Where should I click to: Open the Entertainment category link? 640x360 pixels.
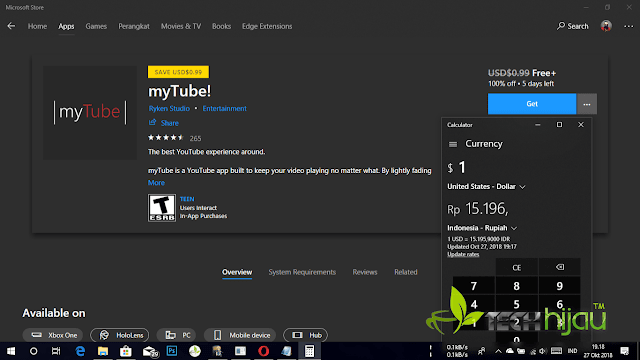tap(224, 109)
